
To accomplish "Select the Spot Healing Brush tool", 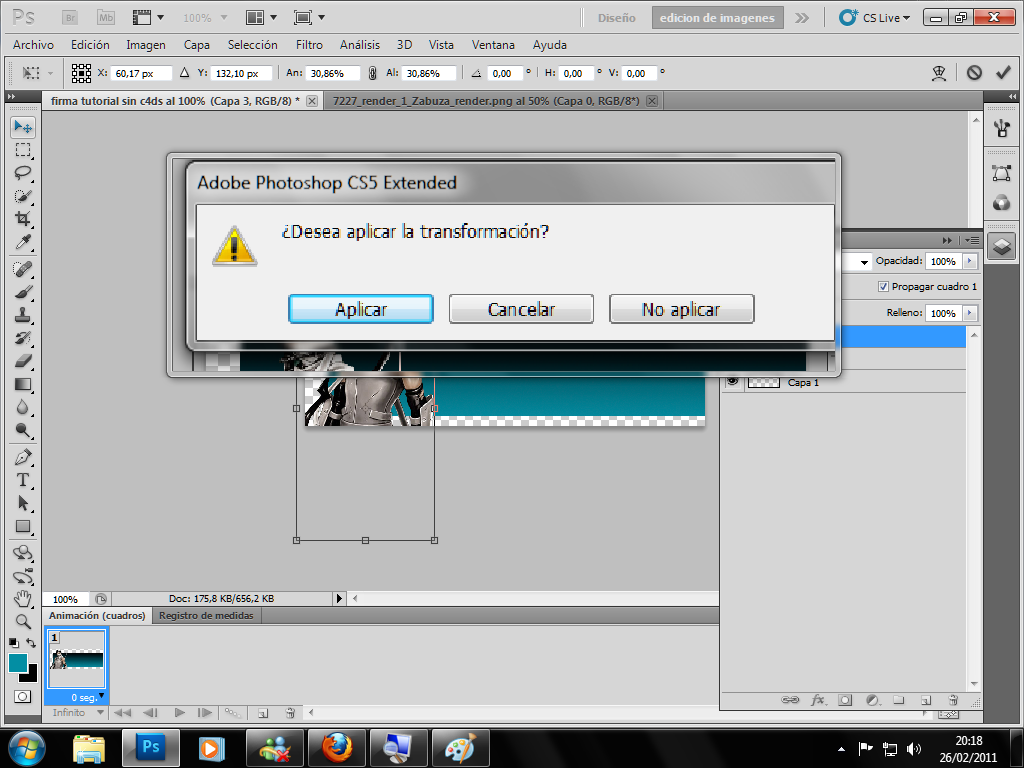I will coord(23,268).
